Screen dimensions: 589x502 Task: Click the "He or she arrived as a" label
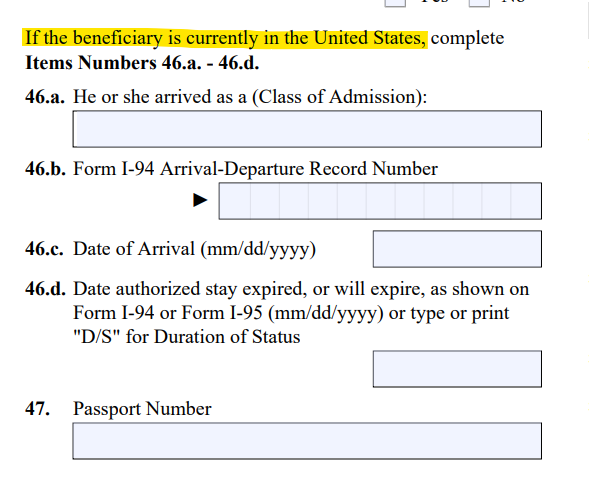pos(160,97)
